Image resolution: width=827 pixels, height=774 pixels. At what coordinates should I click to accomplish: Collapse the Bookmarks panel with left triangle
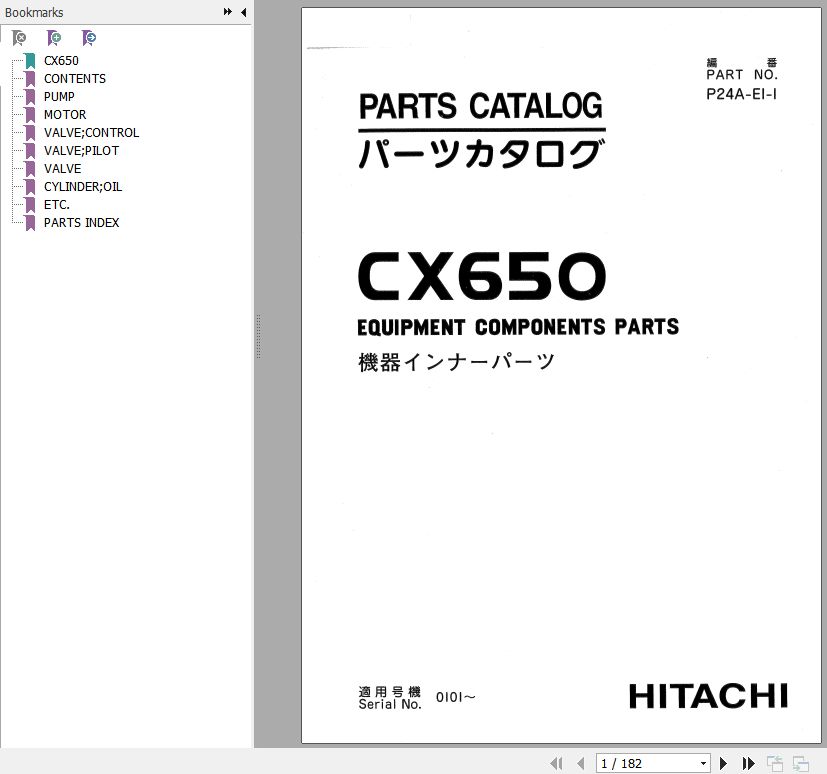tap(244, 12)
